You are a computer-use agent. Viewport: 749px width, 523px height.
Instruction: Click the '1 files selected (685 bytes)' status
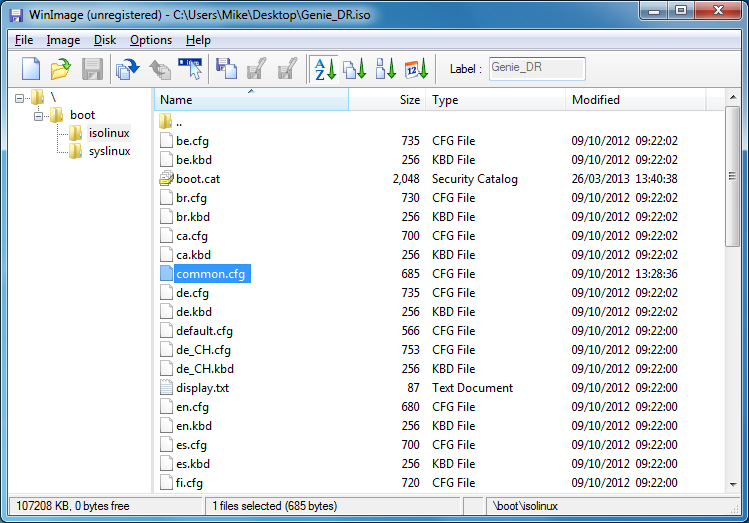point(275,506)
